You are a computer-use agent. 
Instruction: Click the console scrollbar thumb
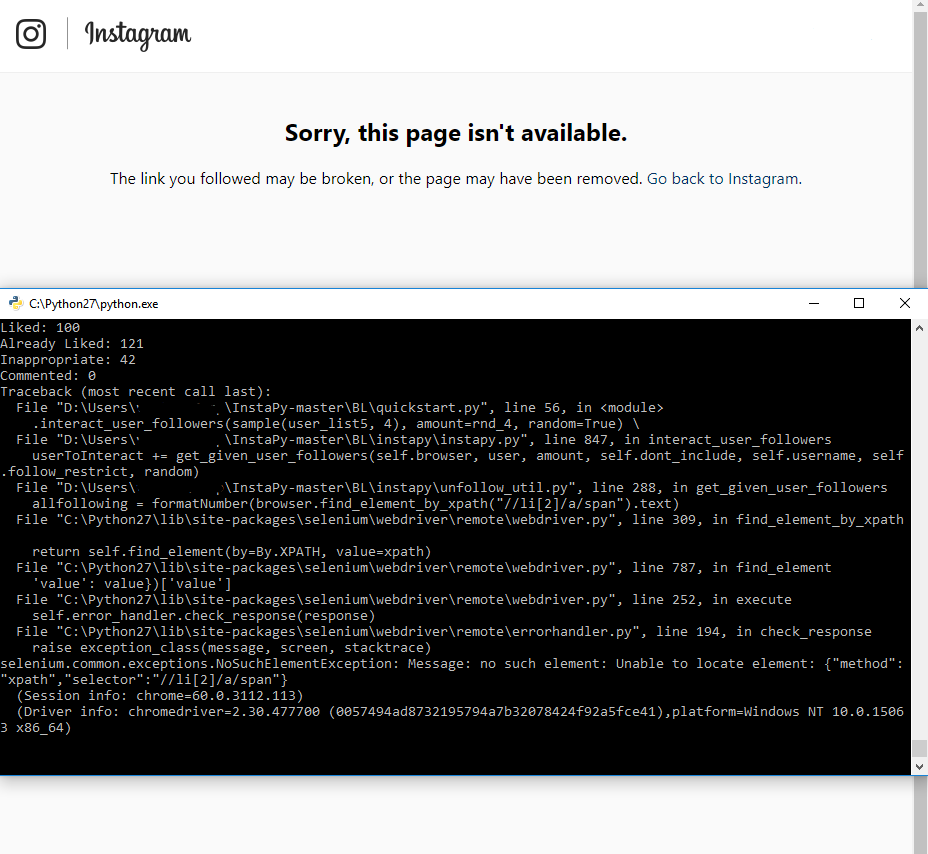click(x=919, y=748)
